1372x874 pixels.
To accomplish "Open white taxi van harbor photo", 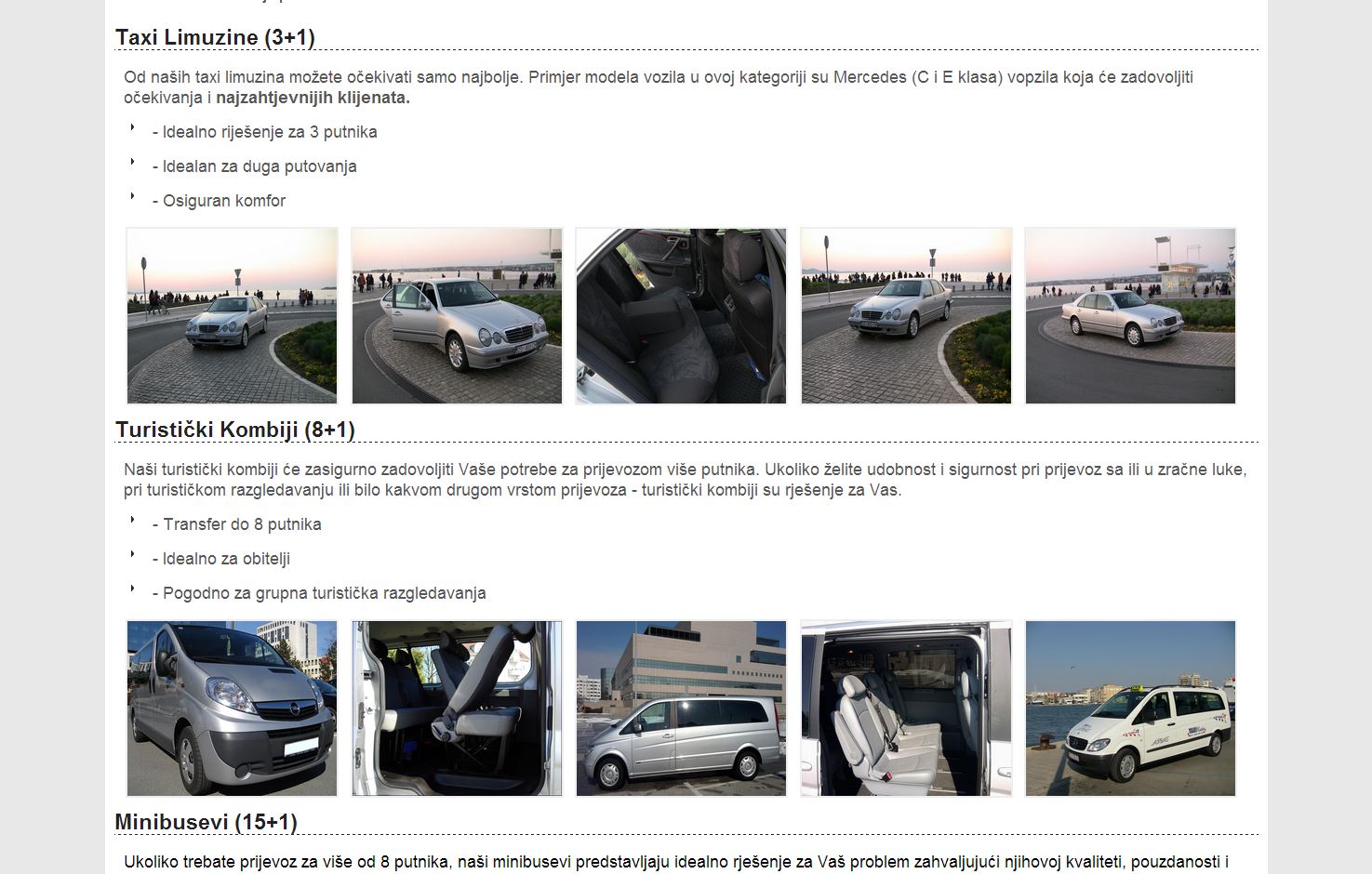I will point(1130,708).
